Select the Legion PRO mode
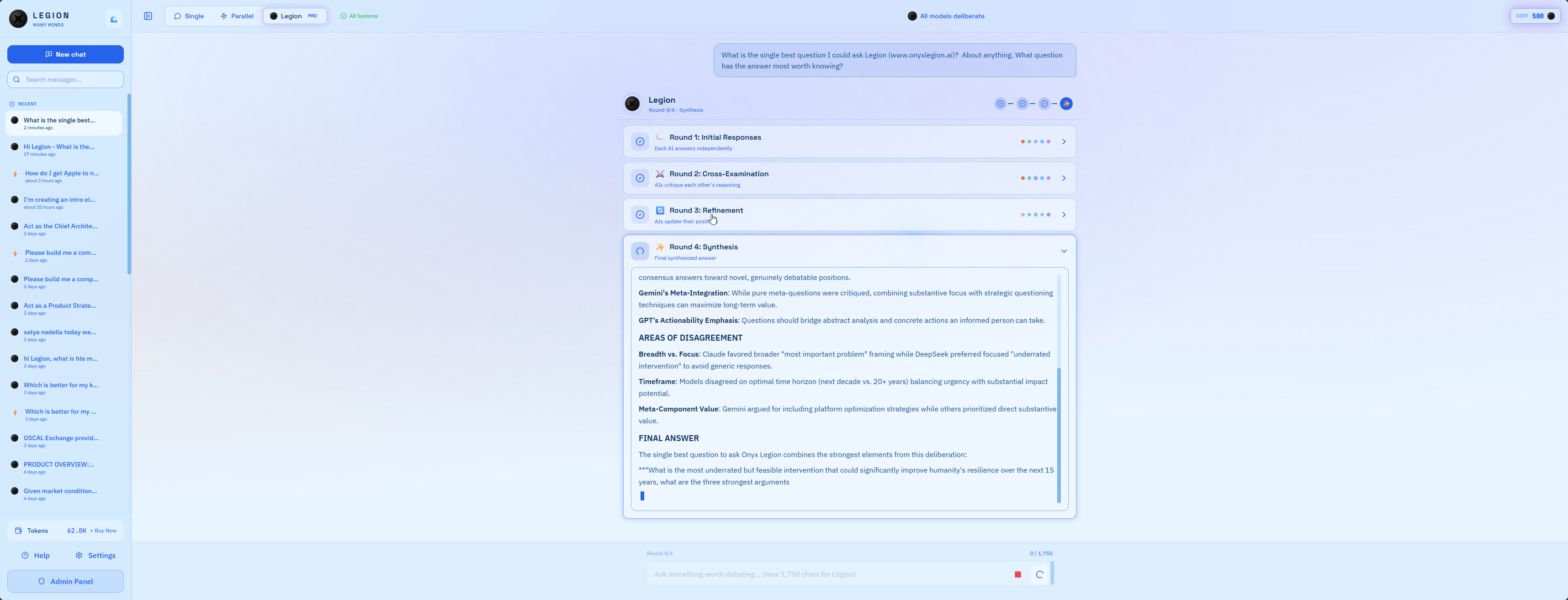 click(295, 16)
